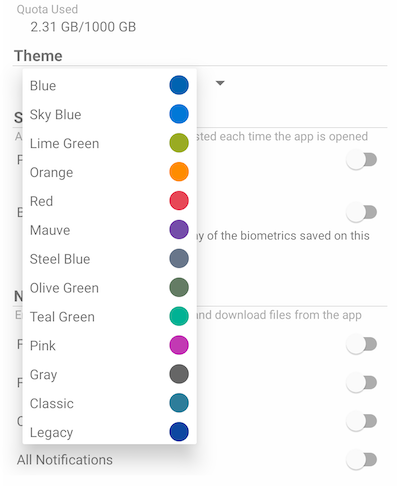Viewport: 400px width, 486px height.
Task: Select the Red color circle
Action: [x=179, y=201]
